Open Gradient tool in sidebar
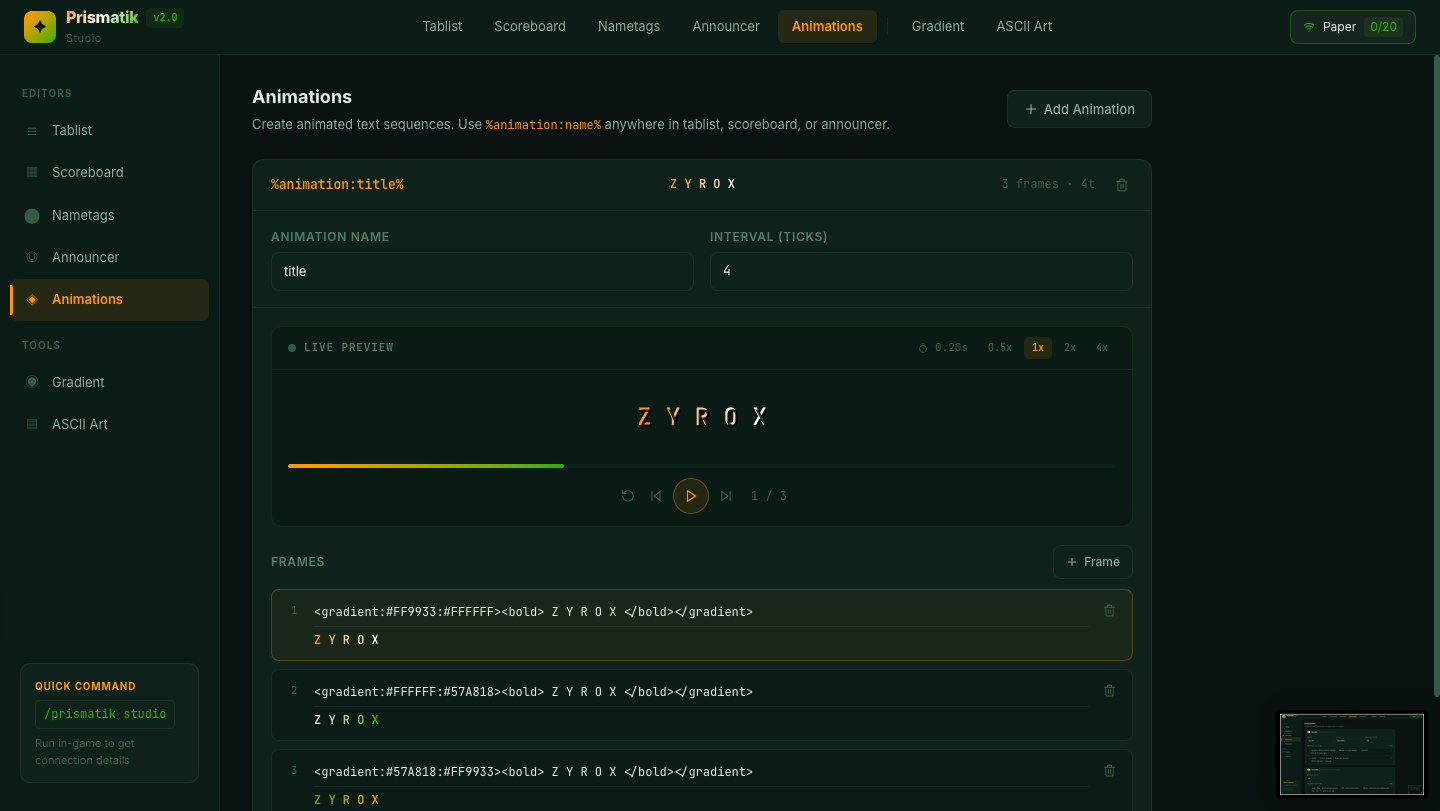Viewport: 1440px width, 811px height. (110, 382)
